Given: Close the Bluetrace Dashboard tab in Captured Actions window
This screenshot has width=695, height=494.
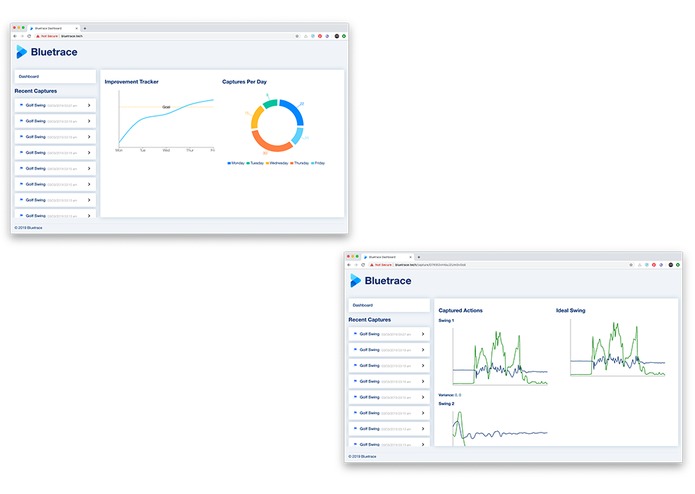Looking at the screenshot, I should 410,257.
